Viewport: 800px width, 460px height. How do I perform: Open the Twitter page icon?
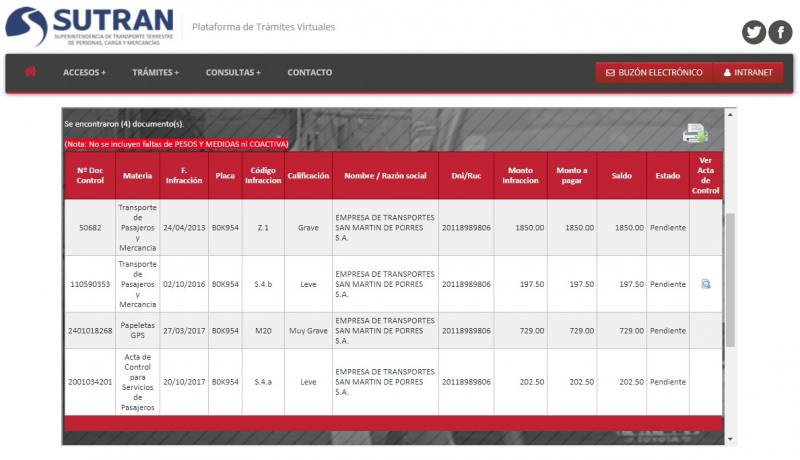pos(754,32)
